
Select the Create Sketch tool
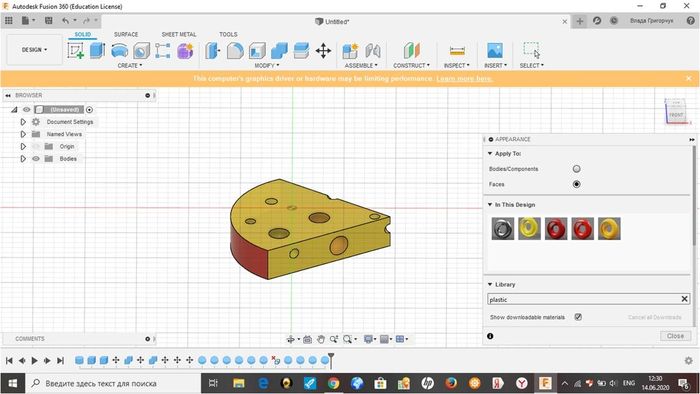pyautogui.click(x=75, y=50)
